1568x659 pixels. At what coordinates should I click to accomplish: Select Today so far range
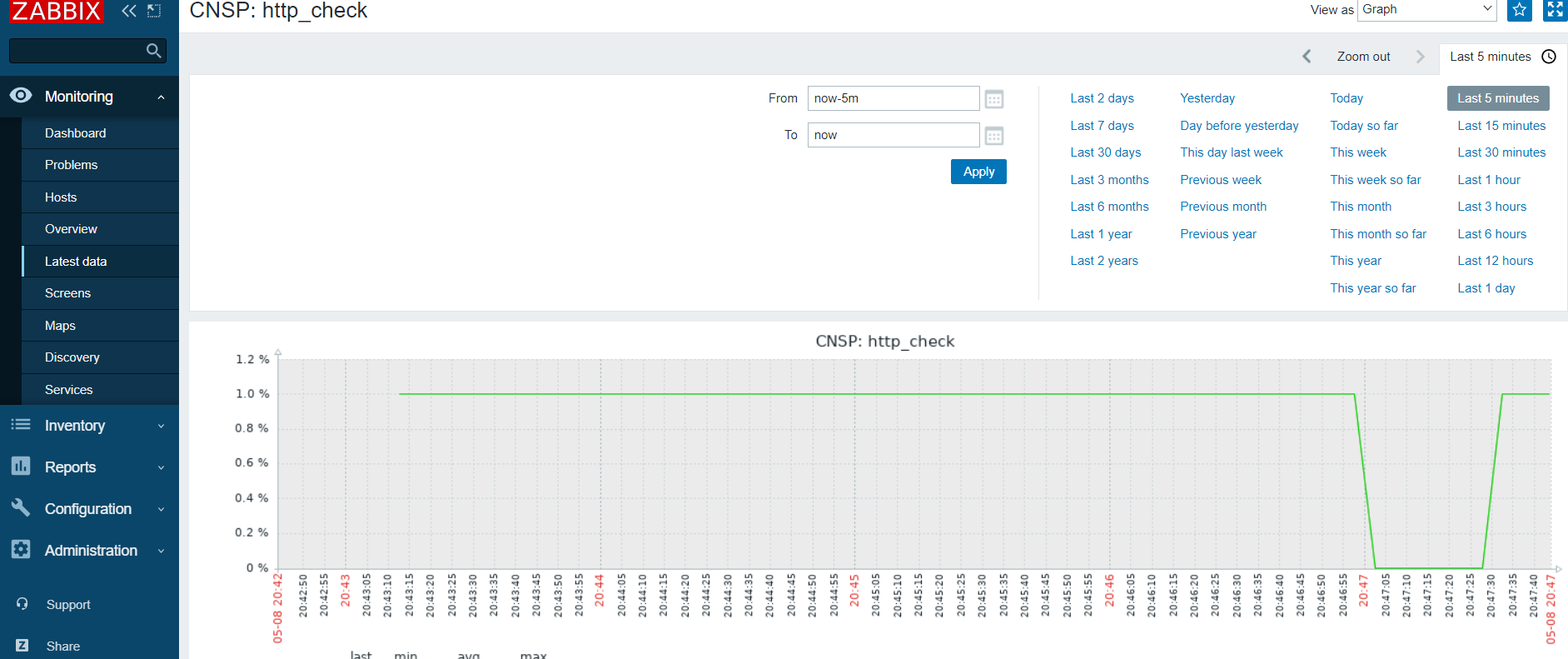(1364, 126)
